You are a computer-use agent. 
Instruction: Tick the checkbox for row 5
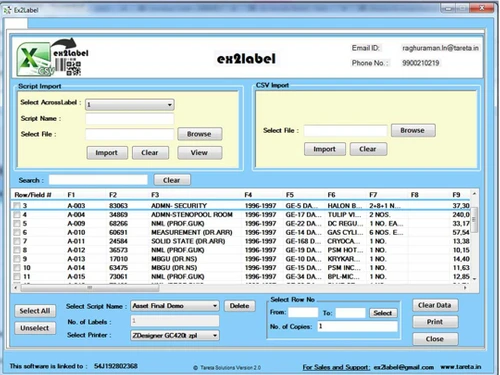pos(17,223)
